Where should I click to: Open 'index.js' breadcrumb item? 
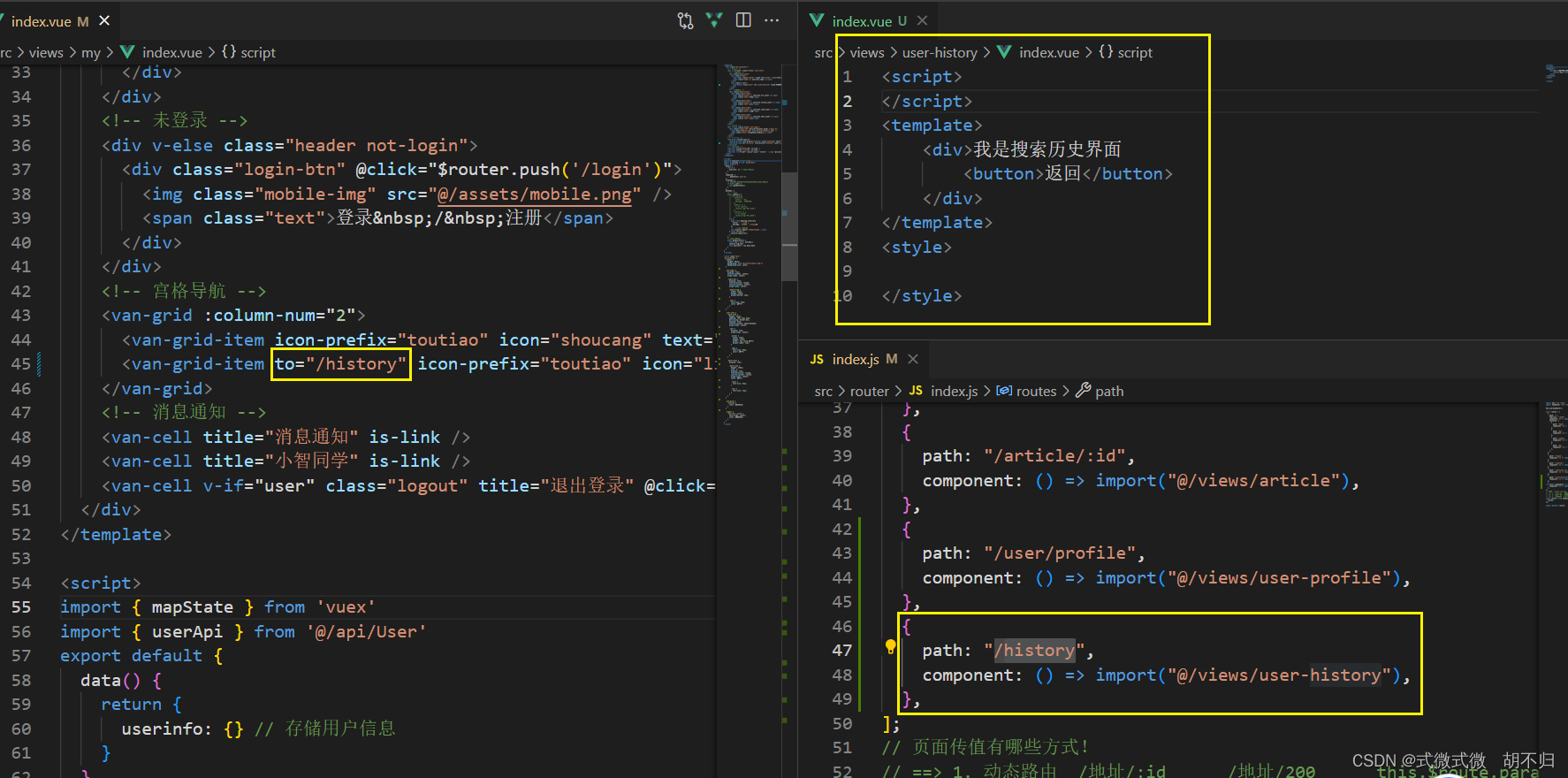tap(954, 391)
